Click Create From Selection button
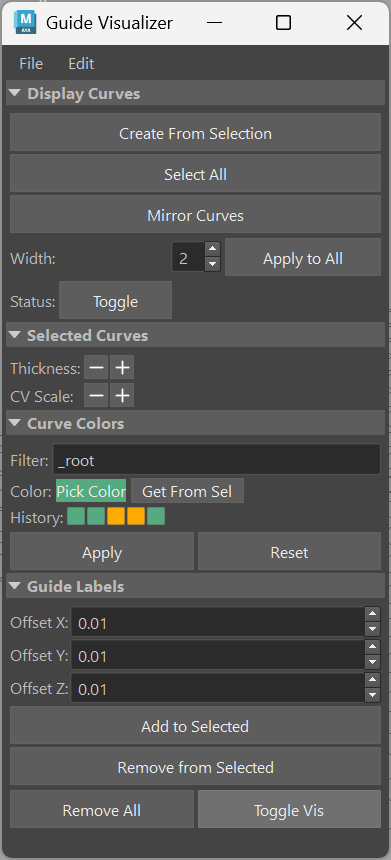The width and height of the screenshot is (391, 860). tap(195, 133)
